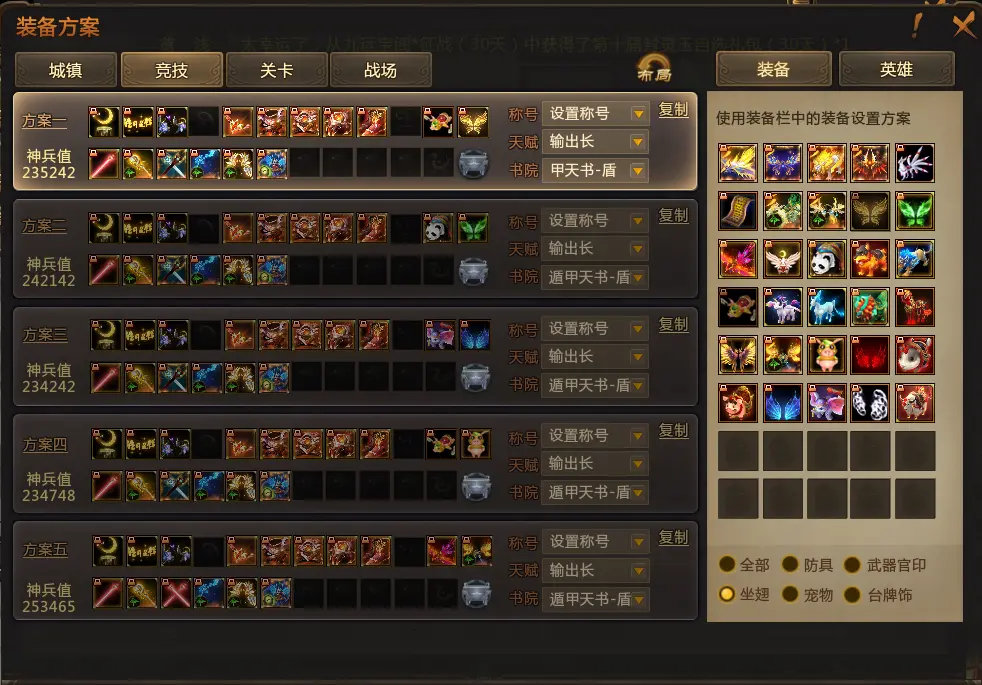Choose the scroll item icon in grid
Image resolution: width=982 pixels, height=685 pixels.
click(x=738, y=211)
